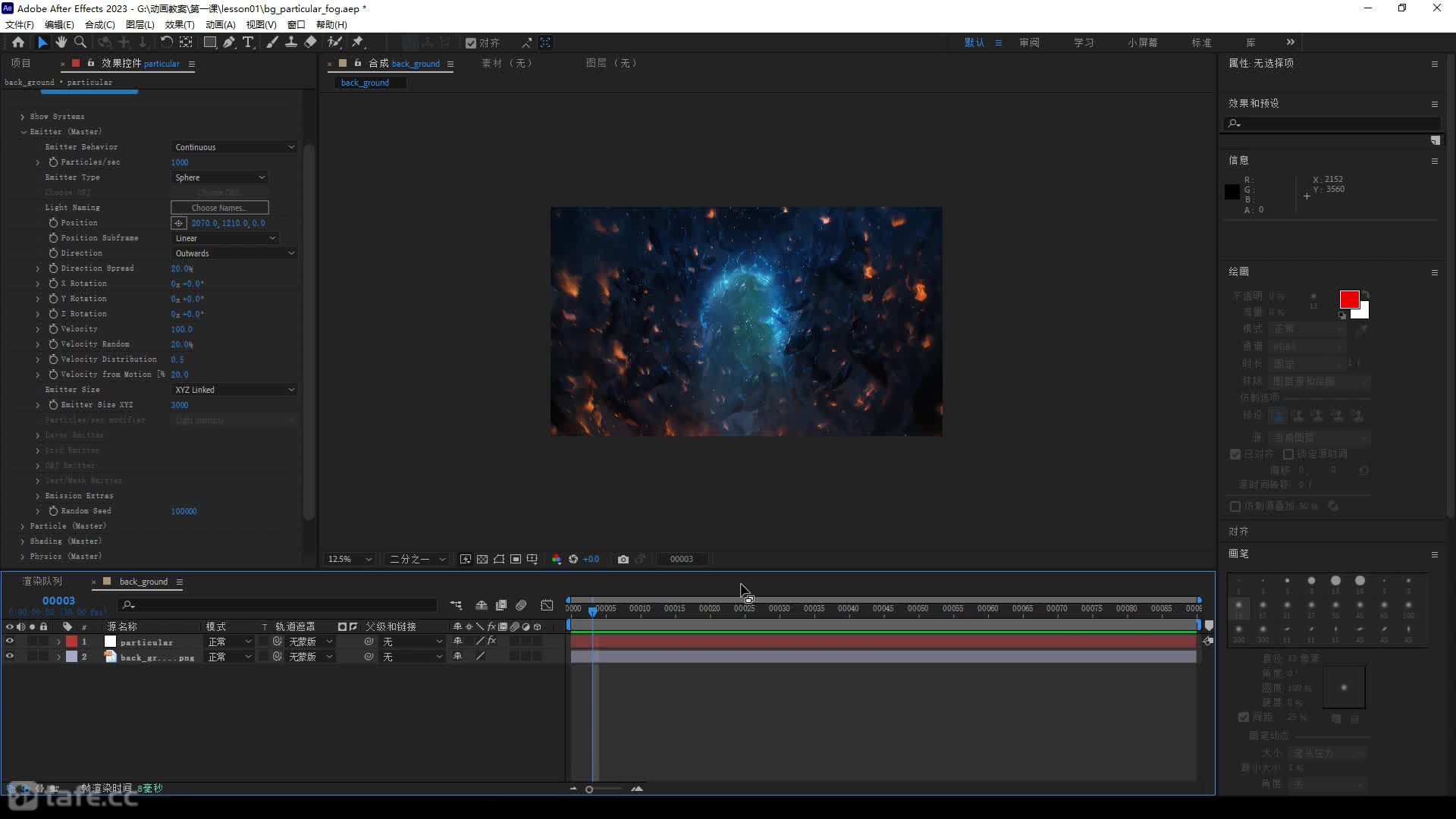Screen dimensions: 1456x819
Task: Switch to the 渲染队列 tab
Action: pyautogui.click(x=42, y=582)
